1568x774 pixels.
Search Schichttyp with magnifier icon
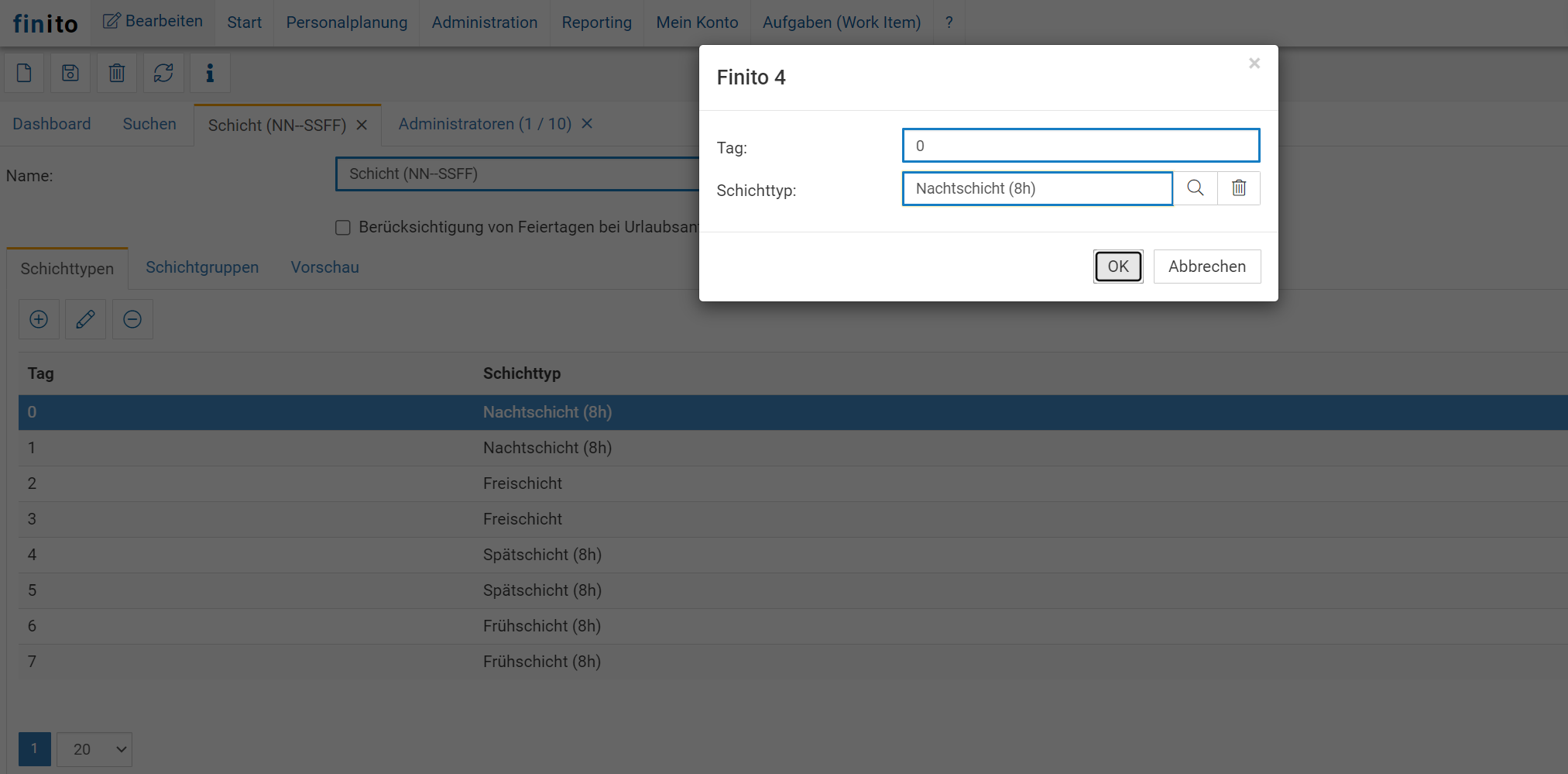(x=1195, y=188)
